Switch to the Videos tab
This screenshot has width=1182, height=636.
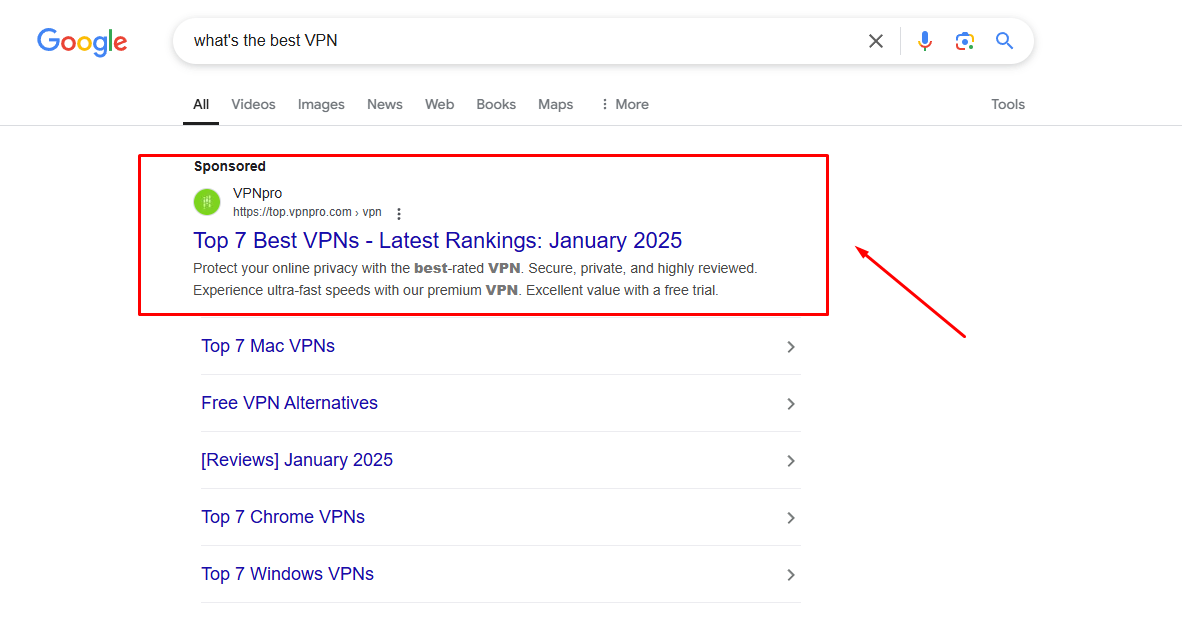click(253, 104)
